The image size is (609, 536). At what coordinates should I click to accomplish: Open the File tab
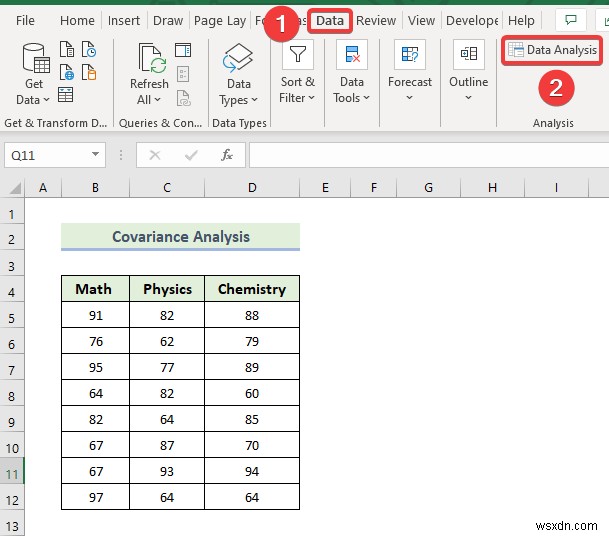[25, 20]
